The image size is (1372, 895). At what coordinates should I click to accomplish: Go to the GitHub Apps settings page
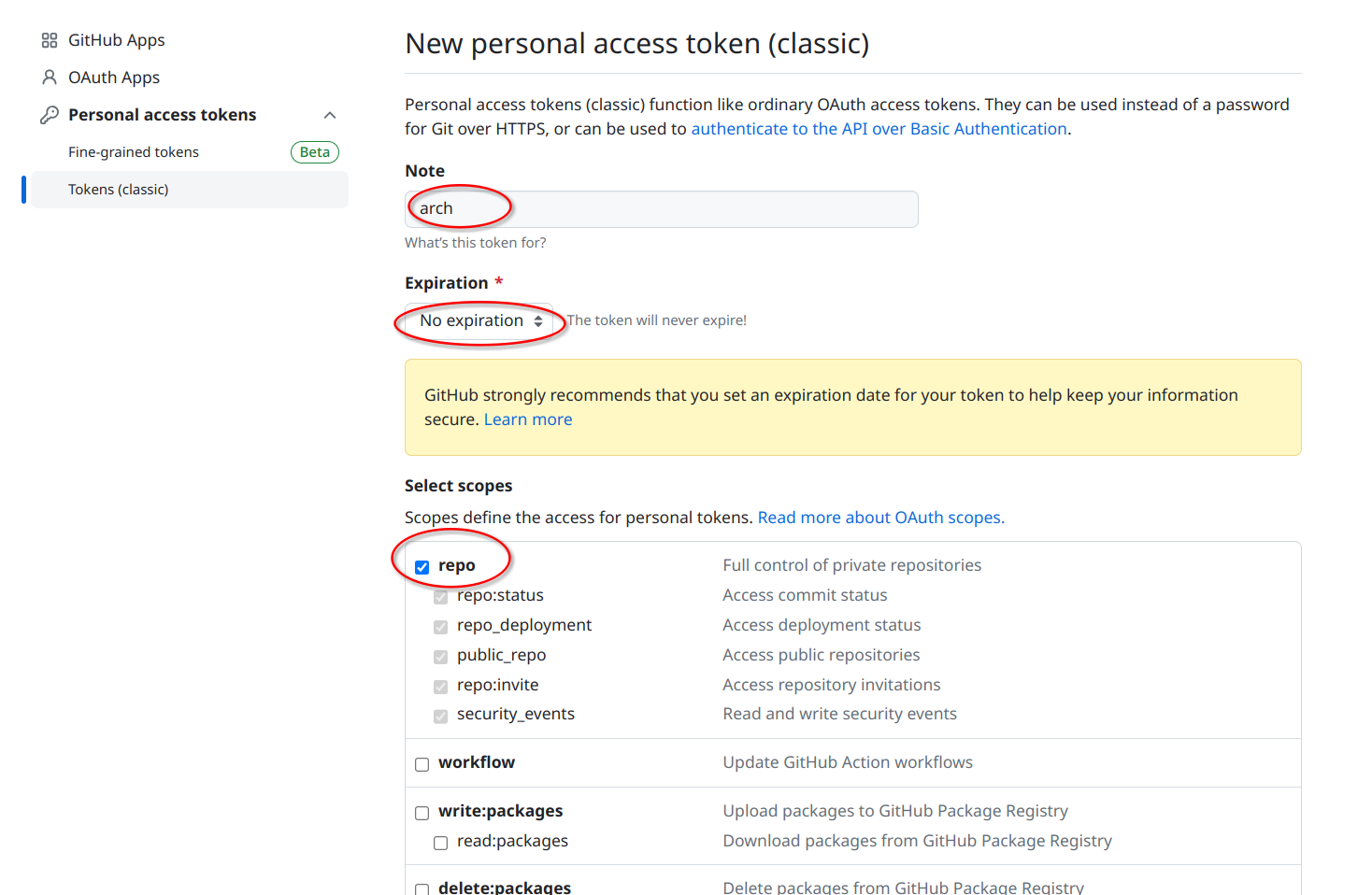116,40
